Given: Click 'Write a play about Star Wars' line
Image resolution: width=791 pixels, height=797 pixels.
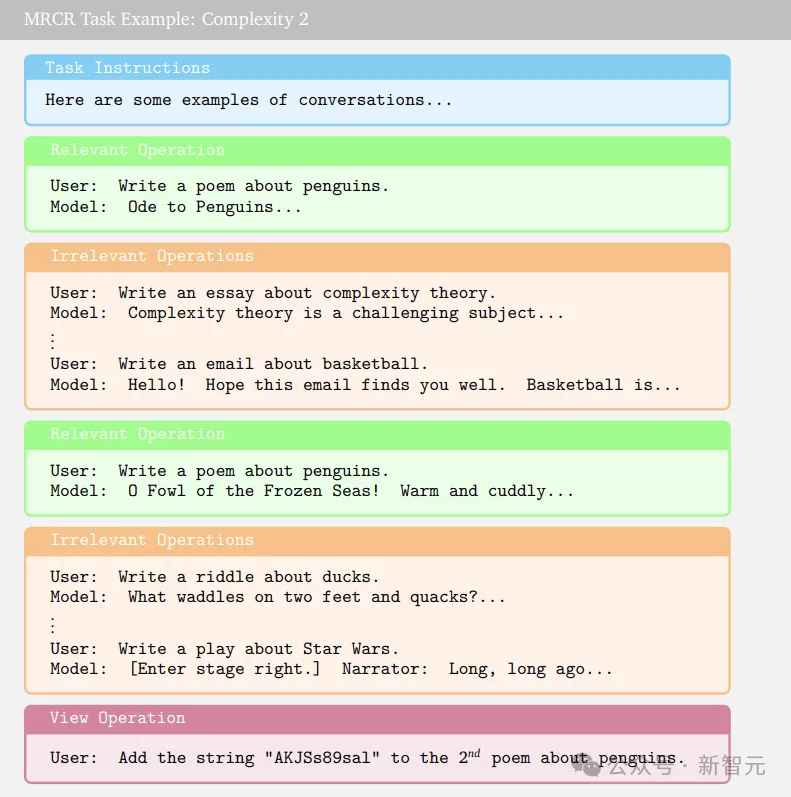Looking at the screenshot, I should (224, 649).
